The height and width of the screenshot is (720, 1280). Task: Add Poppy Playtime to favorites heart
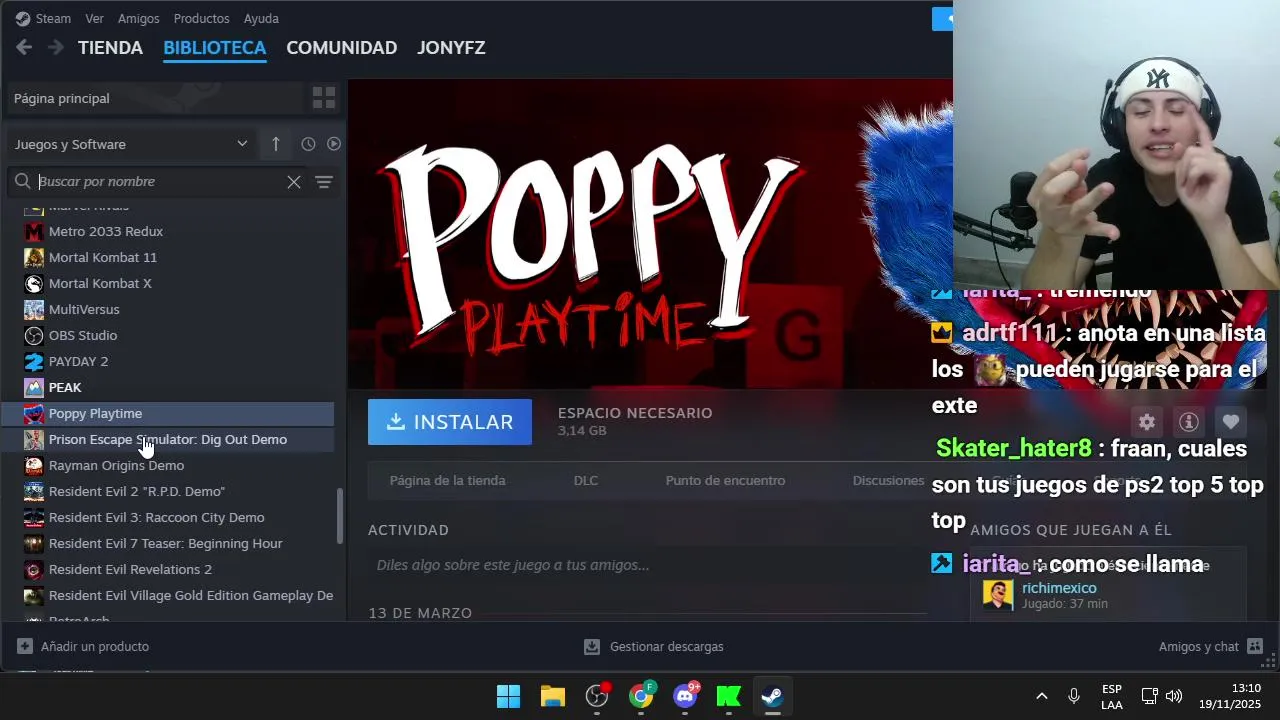pos(1231,422)
